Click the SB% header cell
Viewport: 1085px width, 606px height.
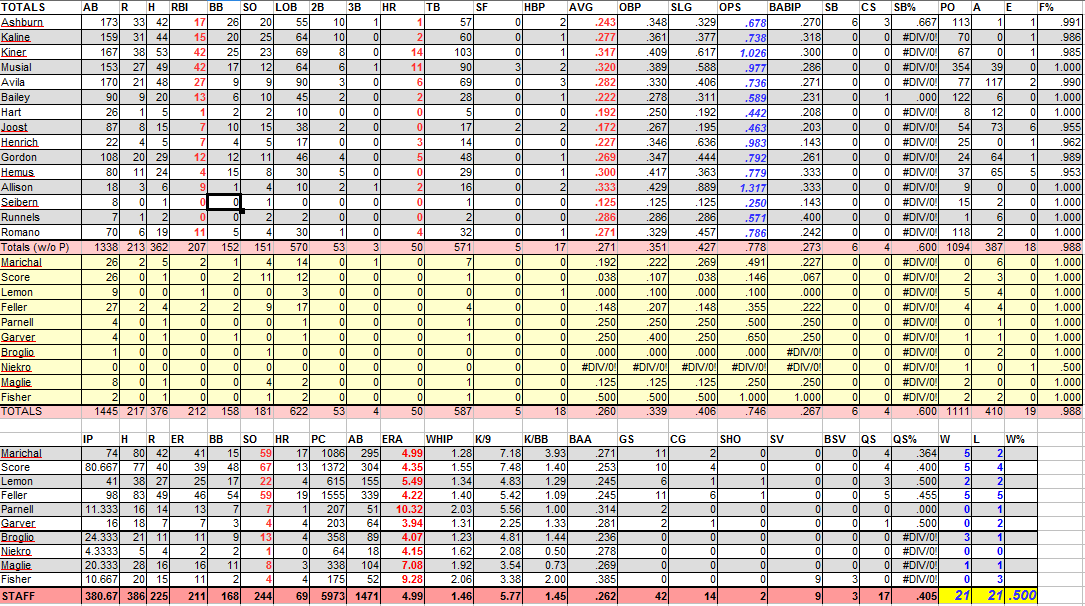coord(915,7)
